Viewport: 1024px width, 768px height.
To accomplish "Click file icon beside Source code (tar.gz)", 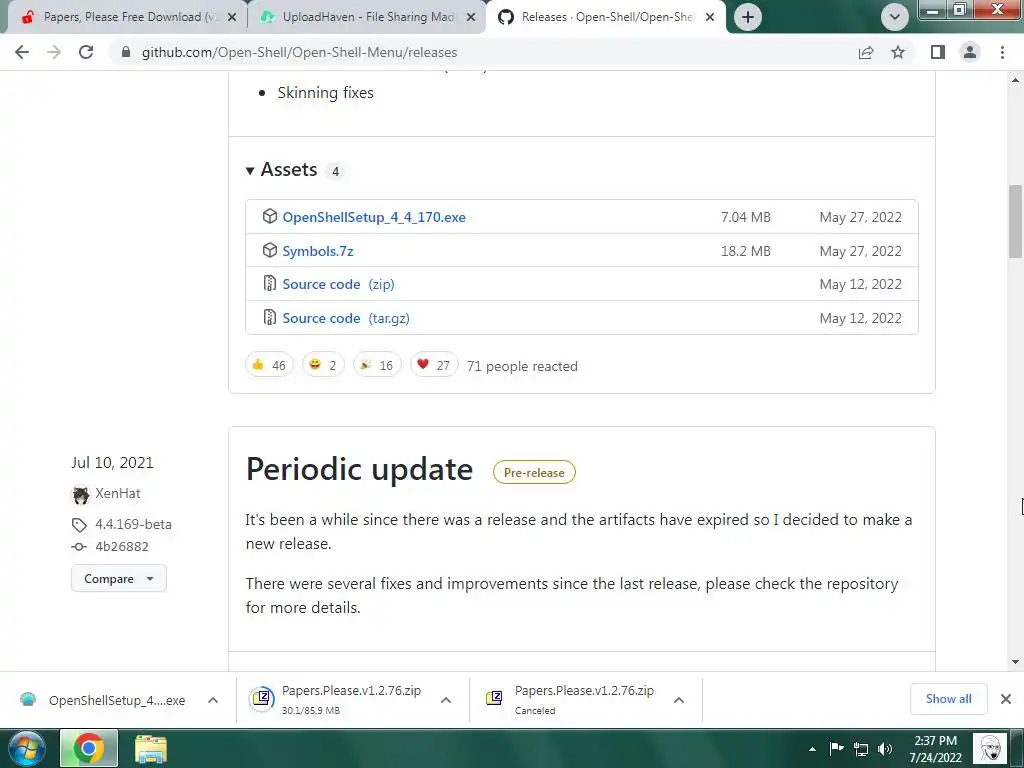I will [270, 317].
